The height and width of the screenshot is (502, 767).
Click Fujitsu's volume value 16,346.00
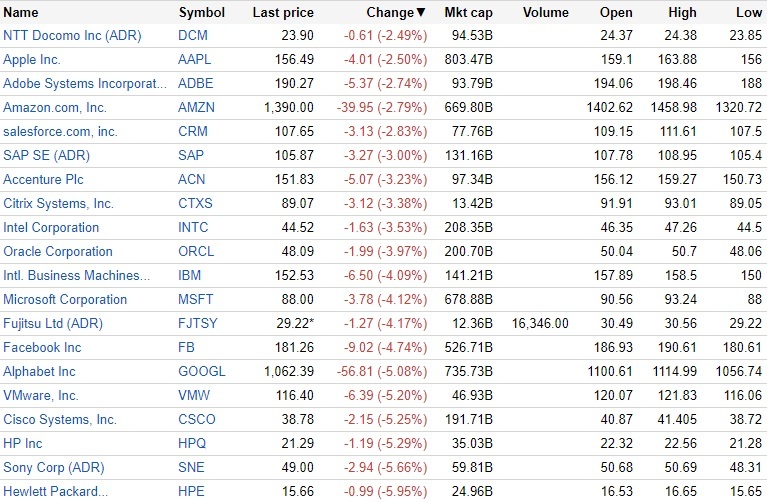[x=540, y=323]
